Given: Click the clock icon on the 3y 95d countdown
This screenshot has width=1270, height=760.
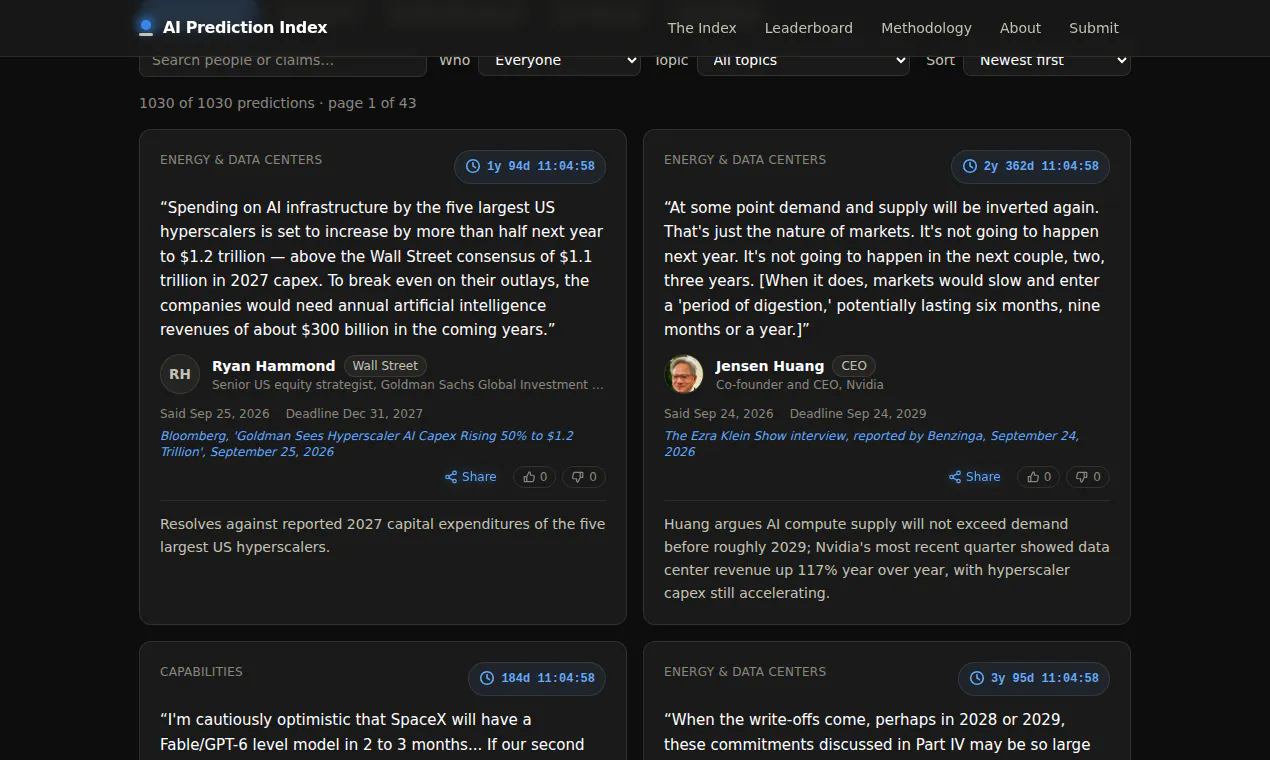Looking at the screenshot, I should (977, 678).
